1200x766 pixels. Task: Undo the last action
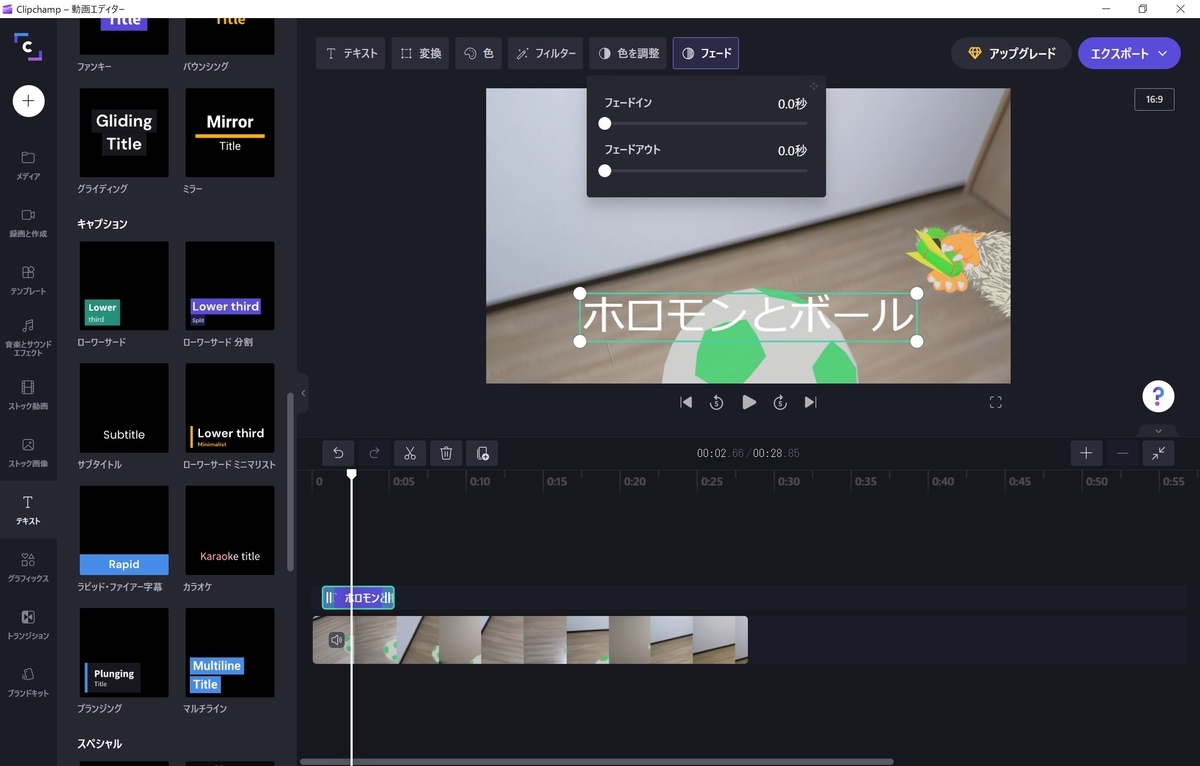point(339,453)
